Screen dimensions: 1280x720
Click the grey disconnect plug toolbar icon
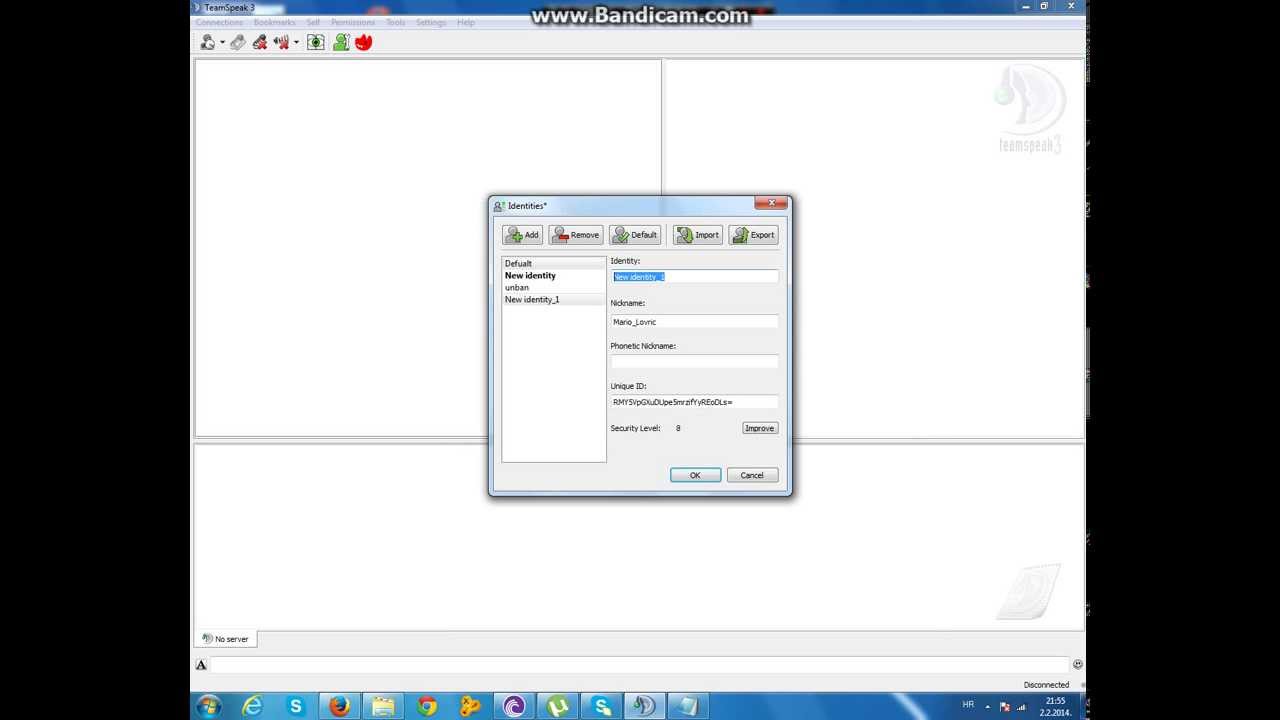[x=238, y=42]
